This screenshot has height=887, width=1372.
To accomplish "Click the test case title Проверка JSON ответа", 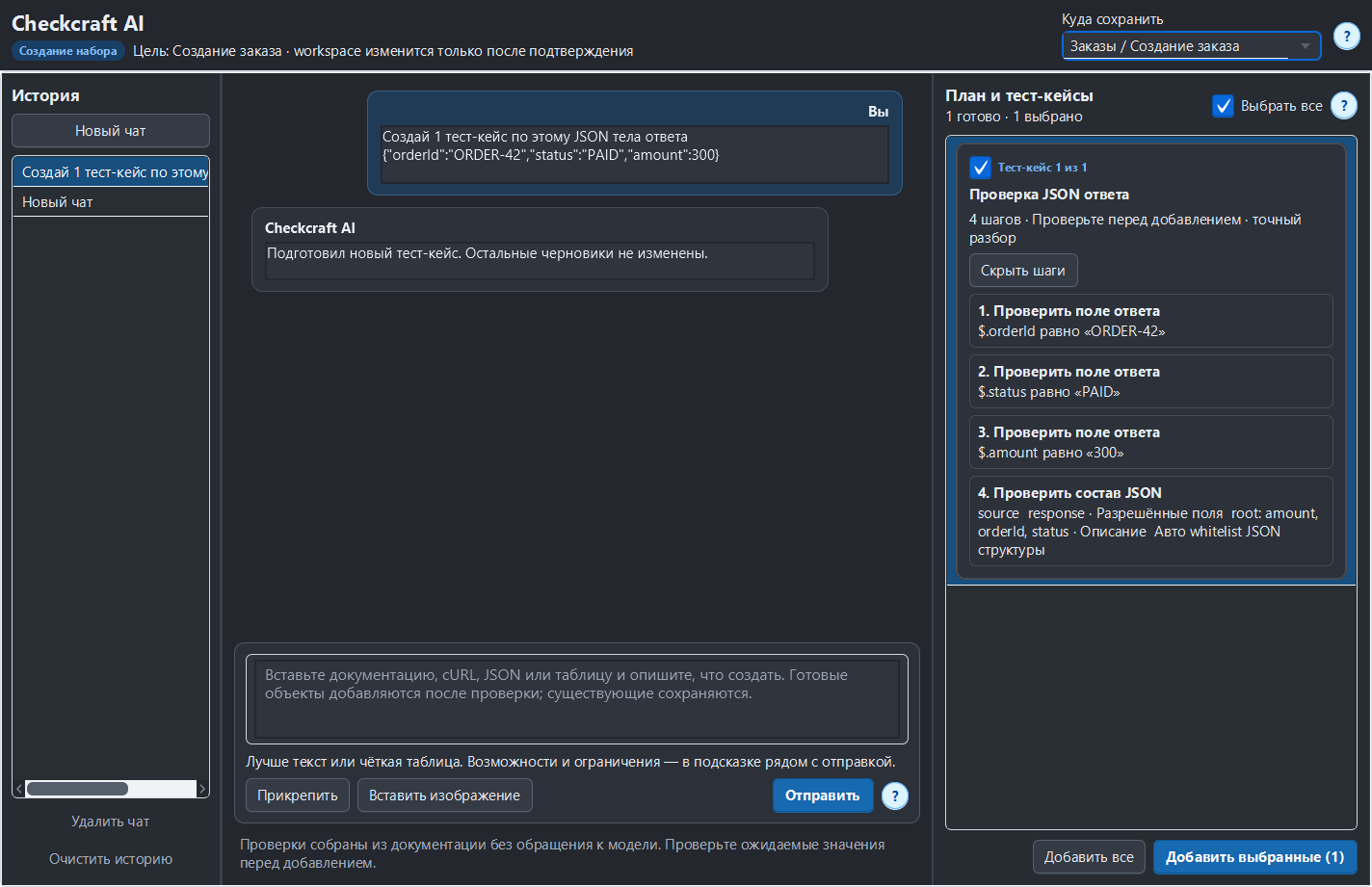I will [1049, 195].
